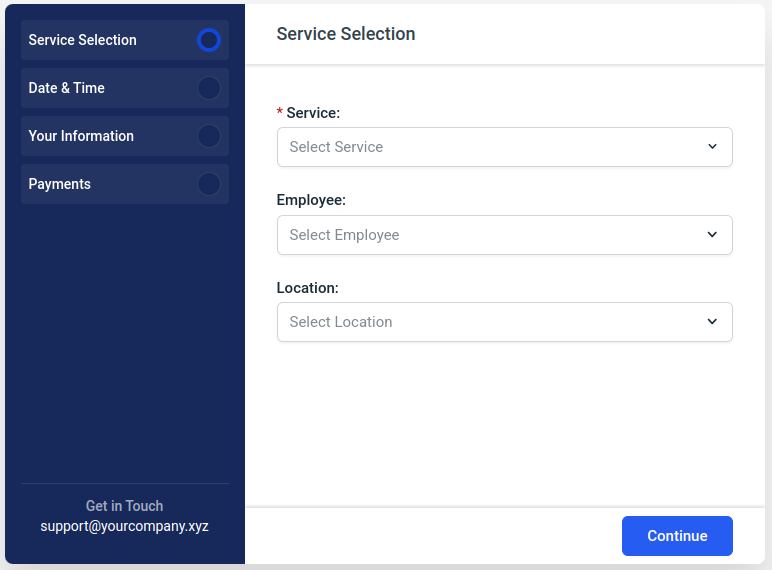Click the chevron arrow in Location field
The height and width of the screenshot is (570, 772).
click(x=712, y=322)
